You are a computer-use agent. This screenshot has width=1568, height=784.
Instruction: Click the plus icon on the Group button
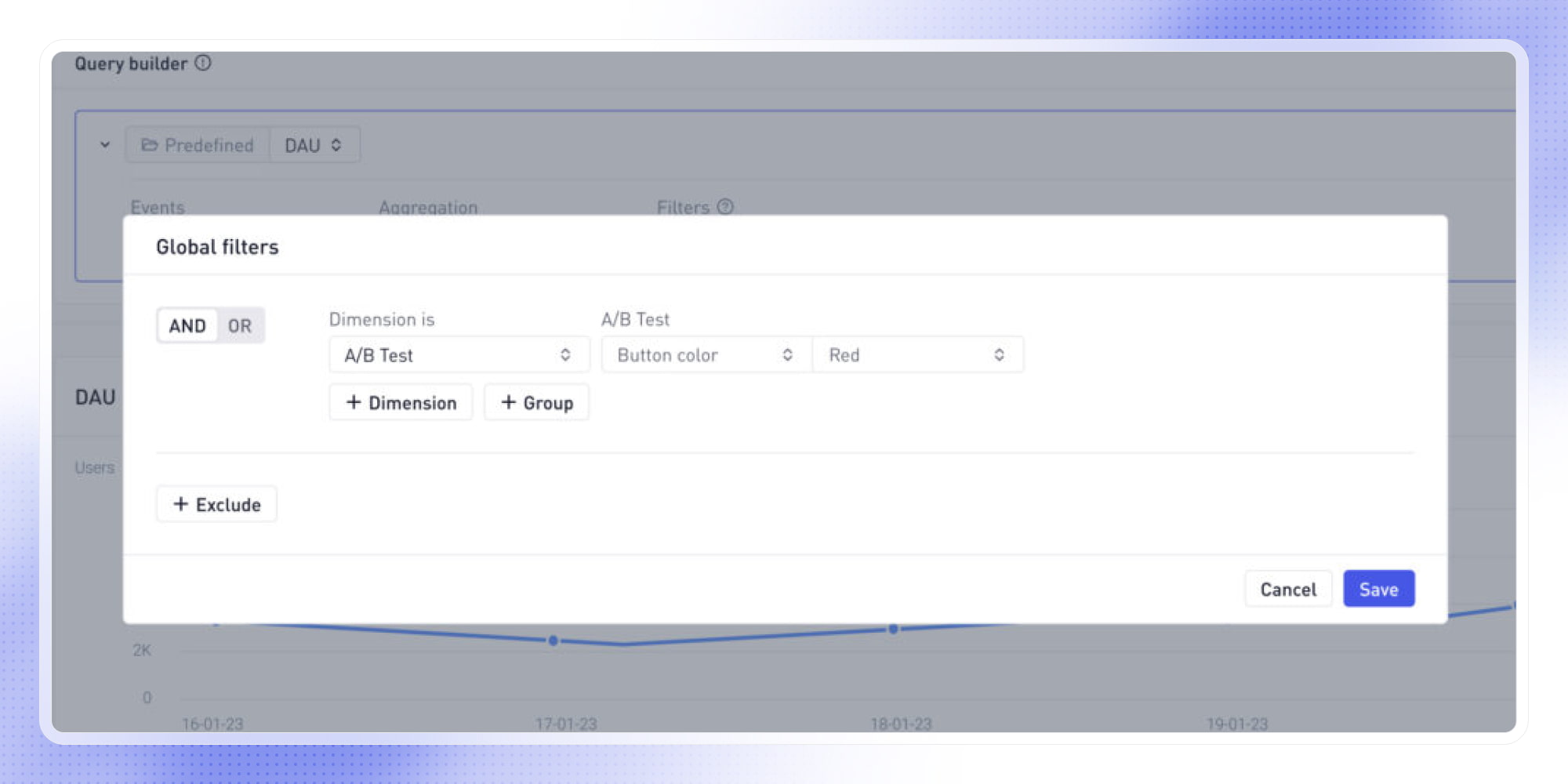tap(509, 402)
